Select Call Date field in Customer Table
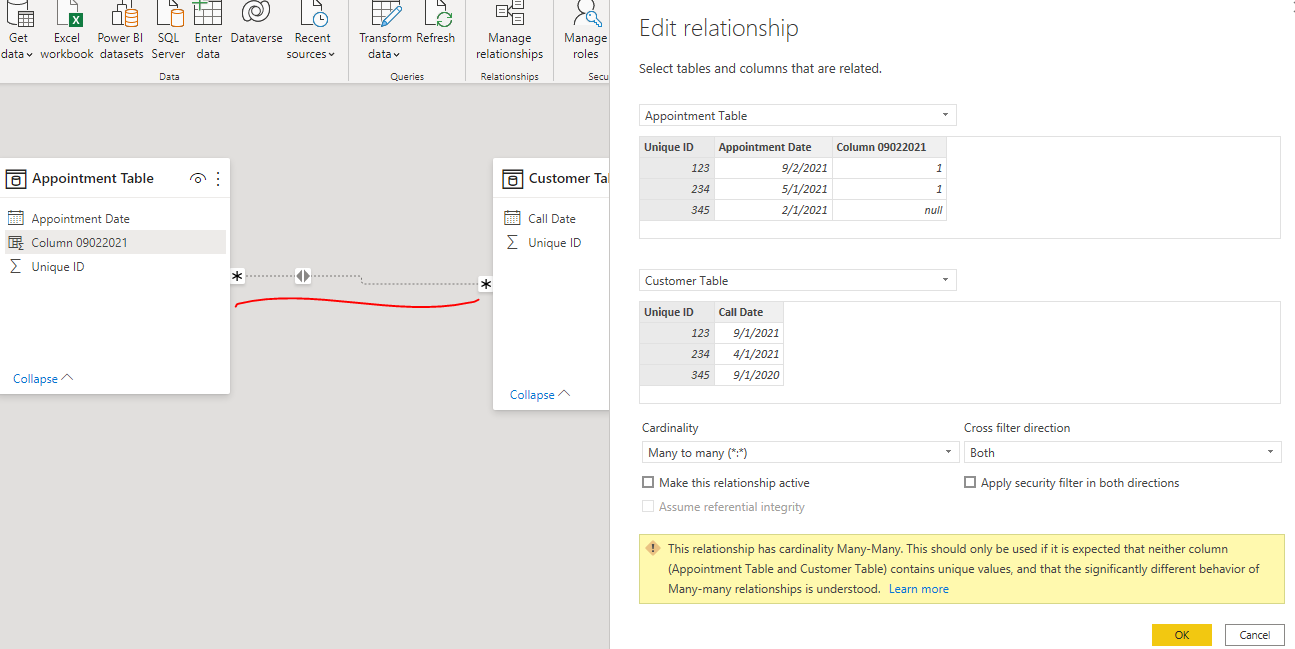 click(x=553, y=218)
